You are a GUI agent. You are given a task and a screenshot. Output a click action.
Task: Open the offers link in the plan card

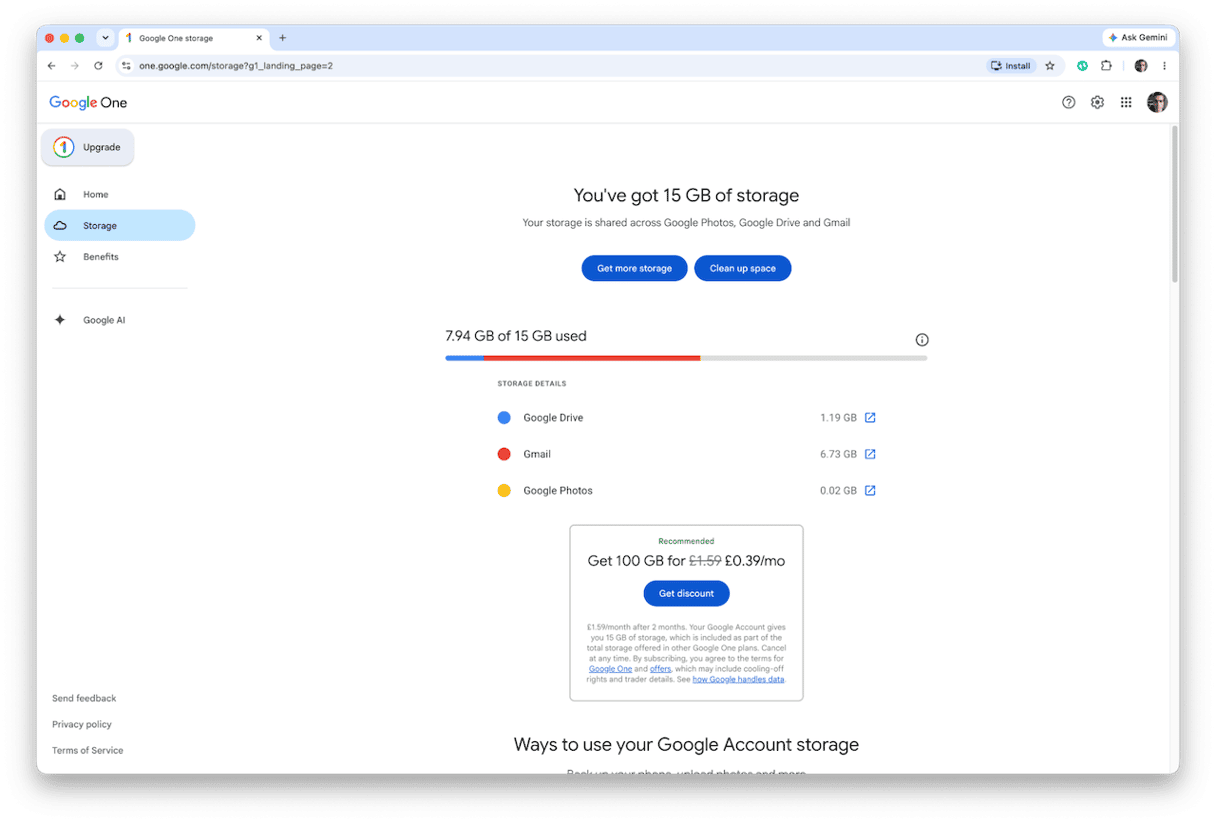(x=660, y=669)
